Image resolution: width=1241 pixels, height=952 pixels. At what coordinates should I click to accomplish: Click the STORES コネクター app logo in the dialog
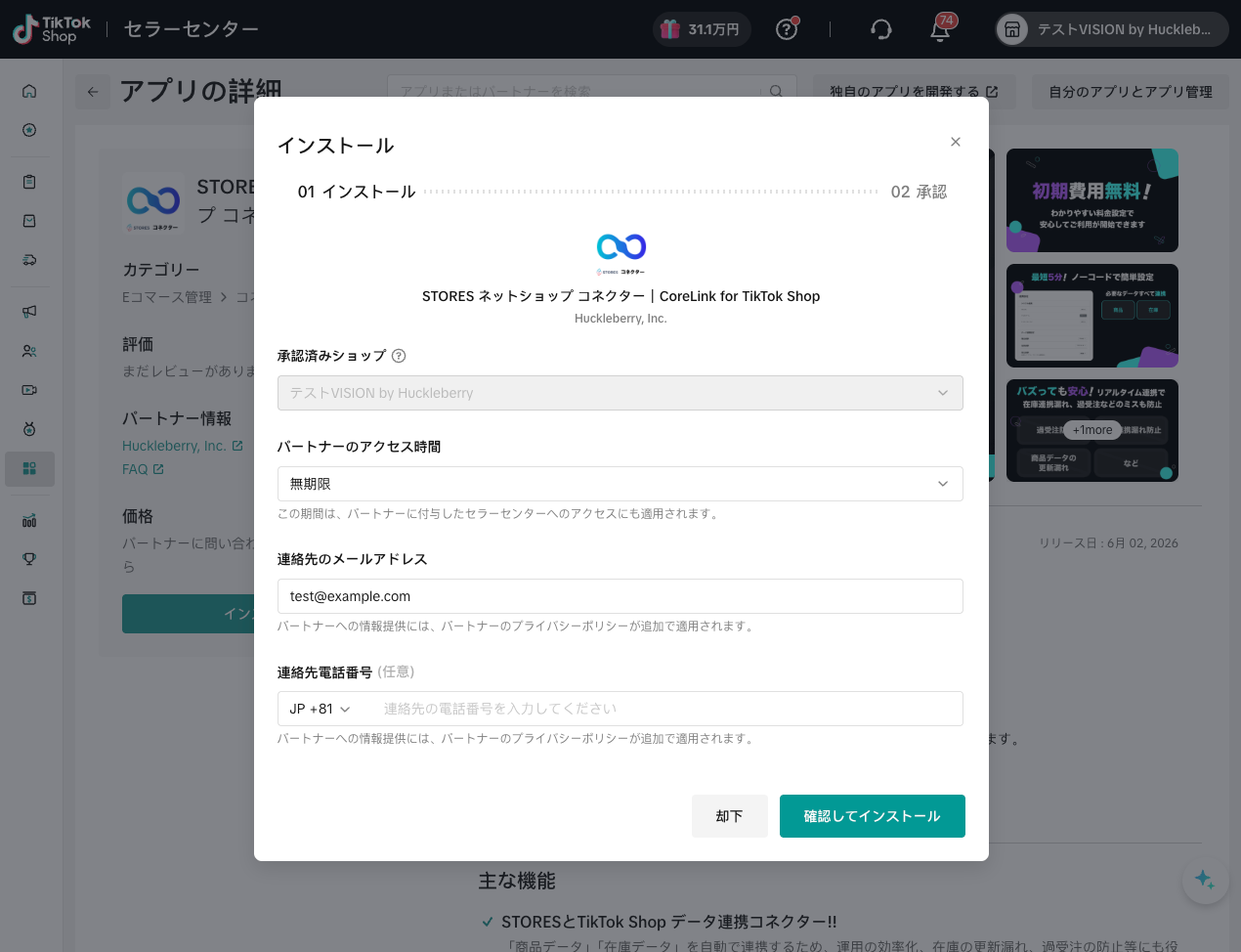tap(621, 253)
